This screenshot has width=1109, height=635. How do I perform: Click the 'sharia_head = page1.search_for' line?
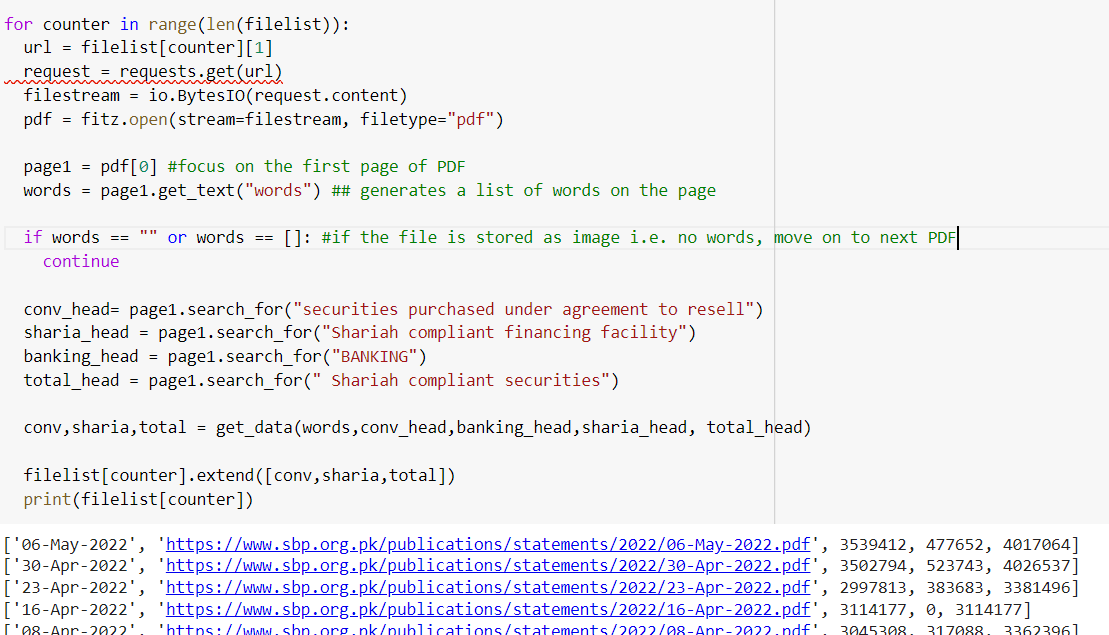[x=359, y=332]
